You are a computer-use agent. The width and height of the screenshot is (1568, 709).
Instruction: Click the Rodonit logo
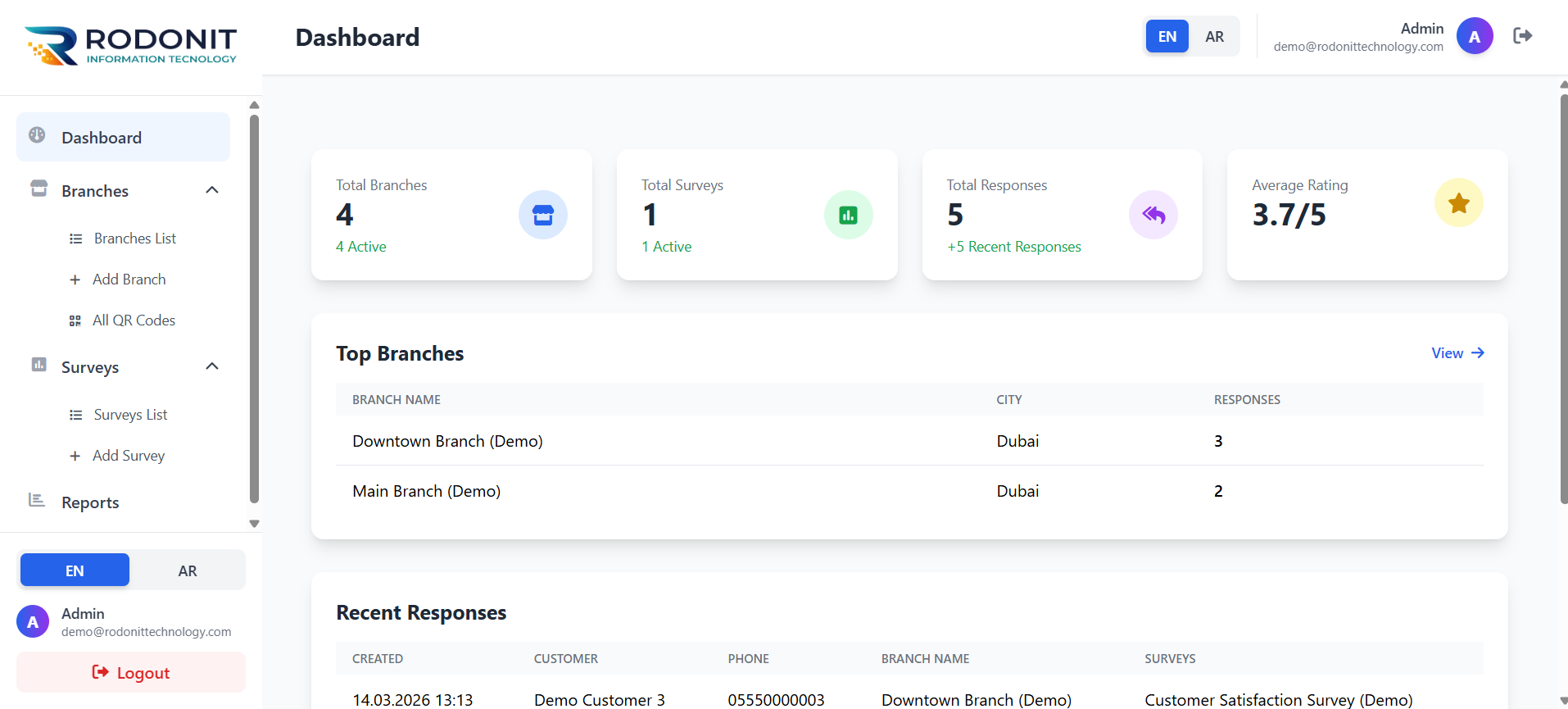click(x=131, y=45)
